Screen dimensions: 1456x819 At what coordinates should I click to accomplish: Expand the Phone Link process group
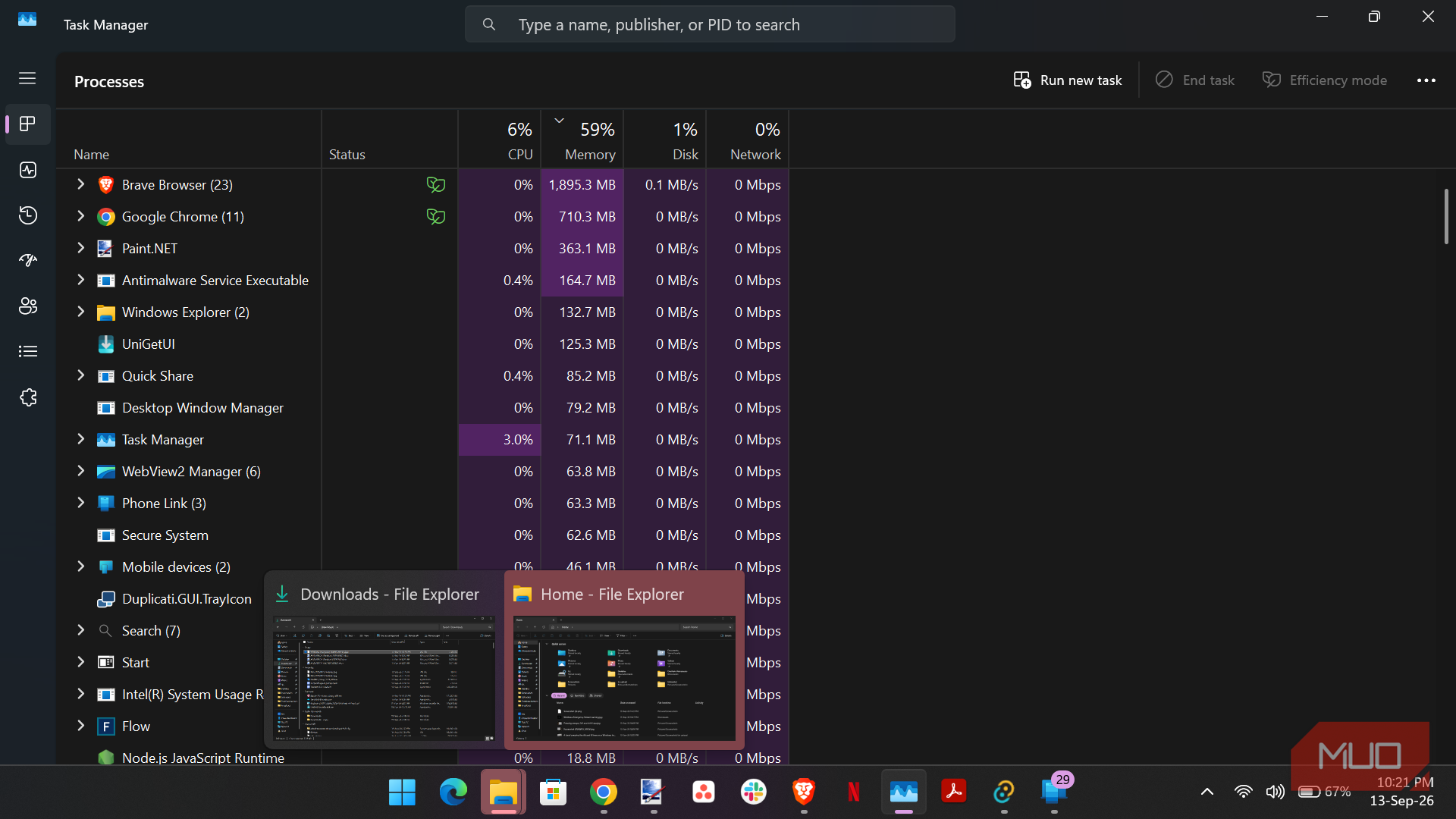[81, 503]
